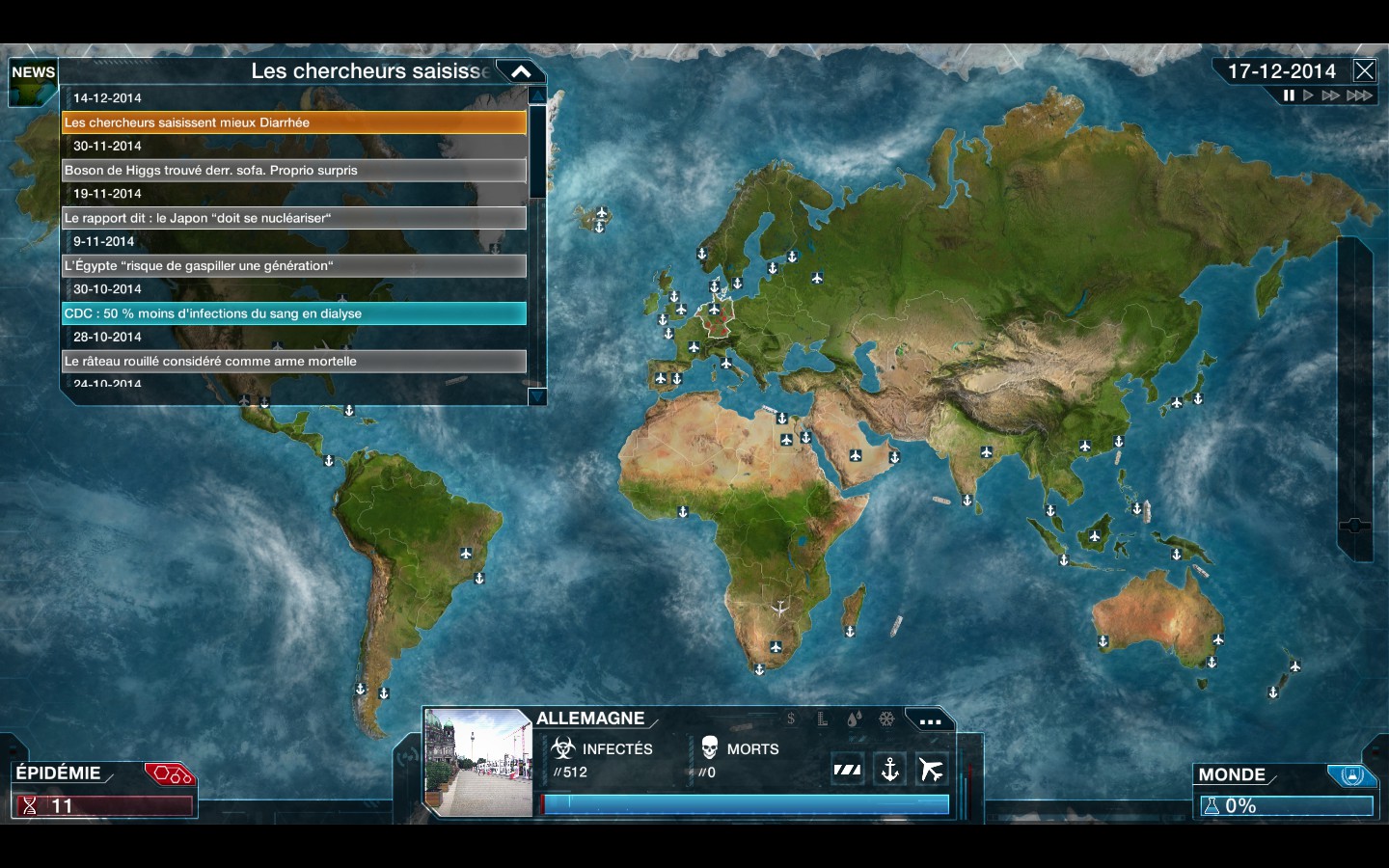The image size is (1389, 868).
Task: Click the airport icon in Spain
Action: point(661,379)
